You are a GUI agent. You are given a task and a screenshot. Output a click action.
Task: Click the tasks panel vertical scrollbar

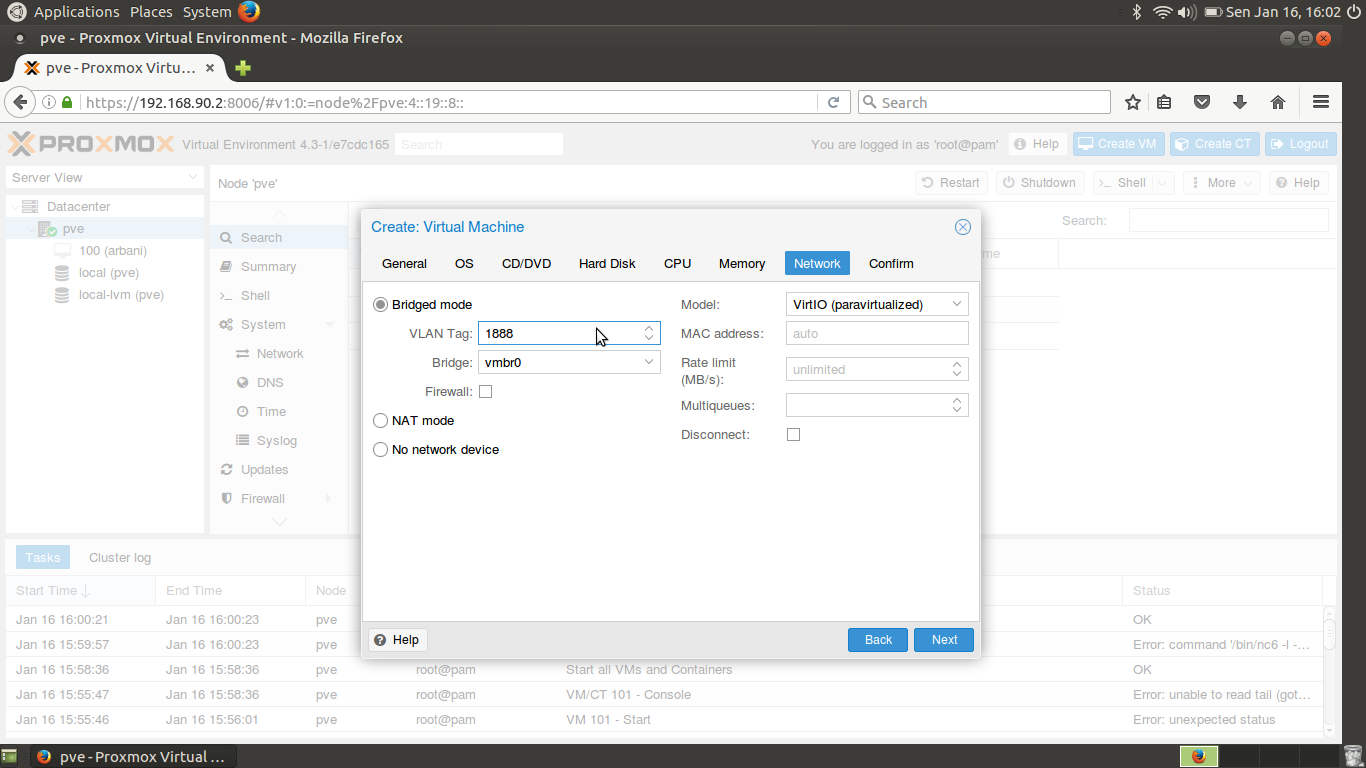click(x=1329, y=670)
